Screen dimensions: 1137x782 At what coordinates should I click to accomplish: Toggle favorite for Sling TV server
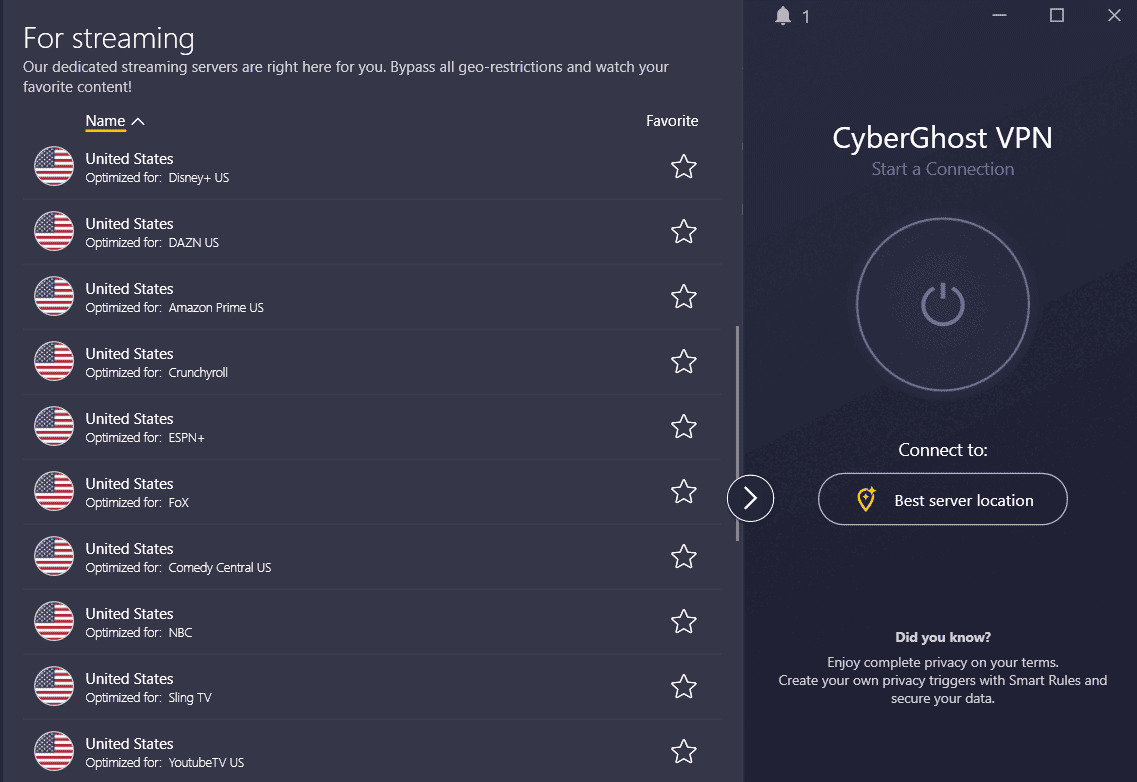(x=684, y=686)
